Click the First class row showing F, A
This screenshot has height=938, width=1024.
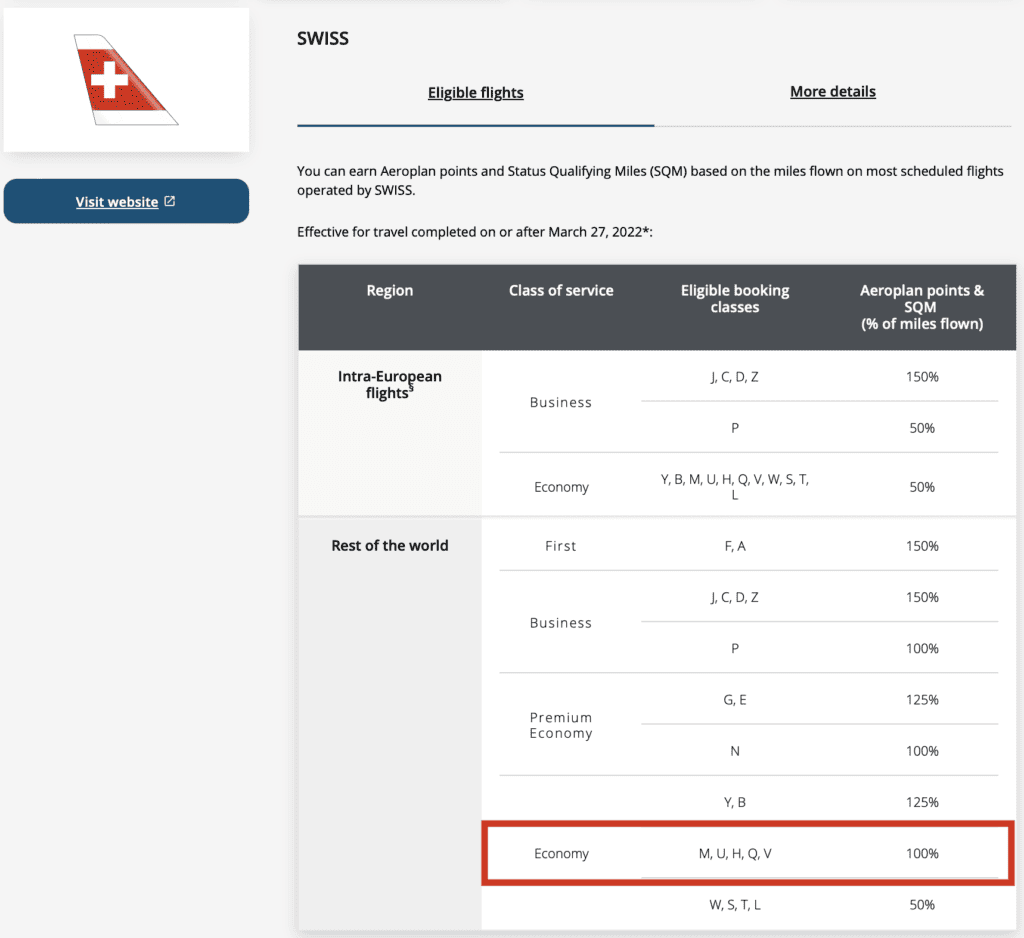click(734, 545)
